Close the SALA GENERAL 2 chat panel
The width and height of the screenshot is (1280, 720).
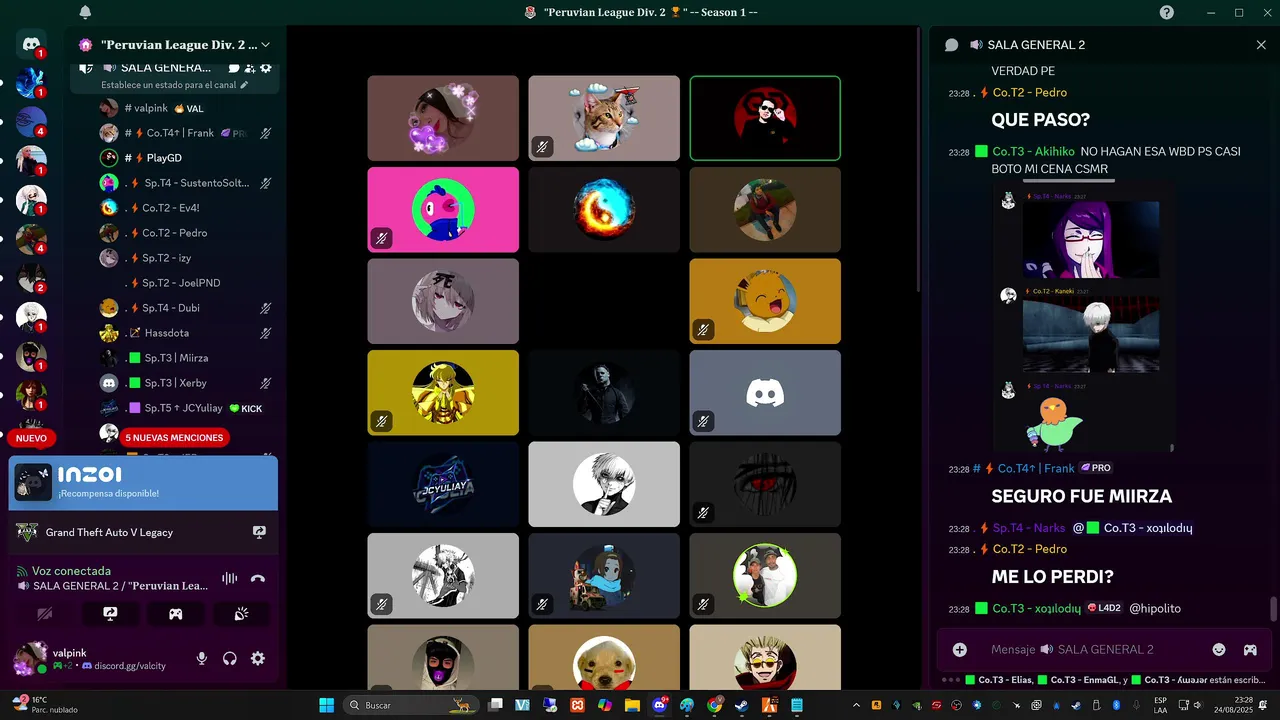pos(1261,45)
